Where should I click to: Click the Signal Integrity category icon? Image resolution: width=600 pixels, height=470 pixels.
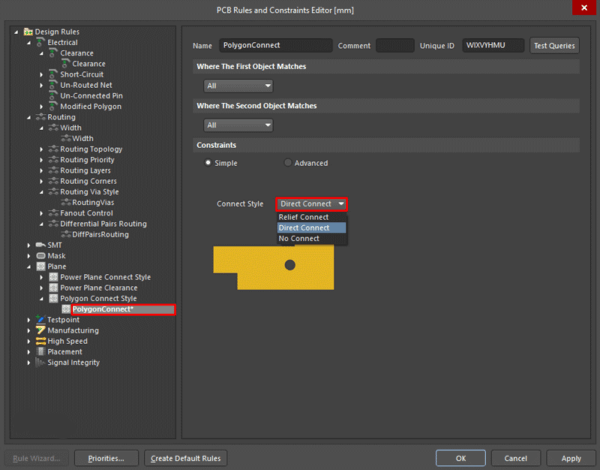click(x=40, y=362)
